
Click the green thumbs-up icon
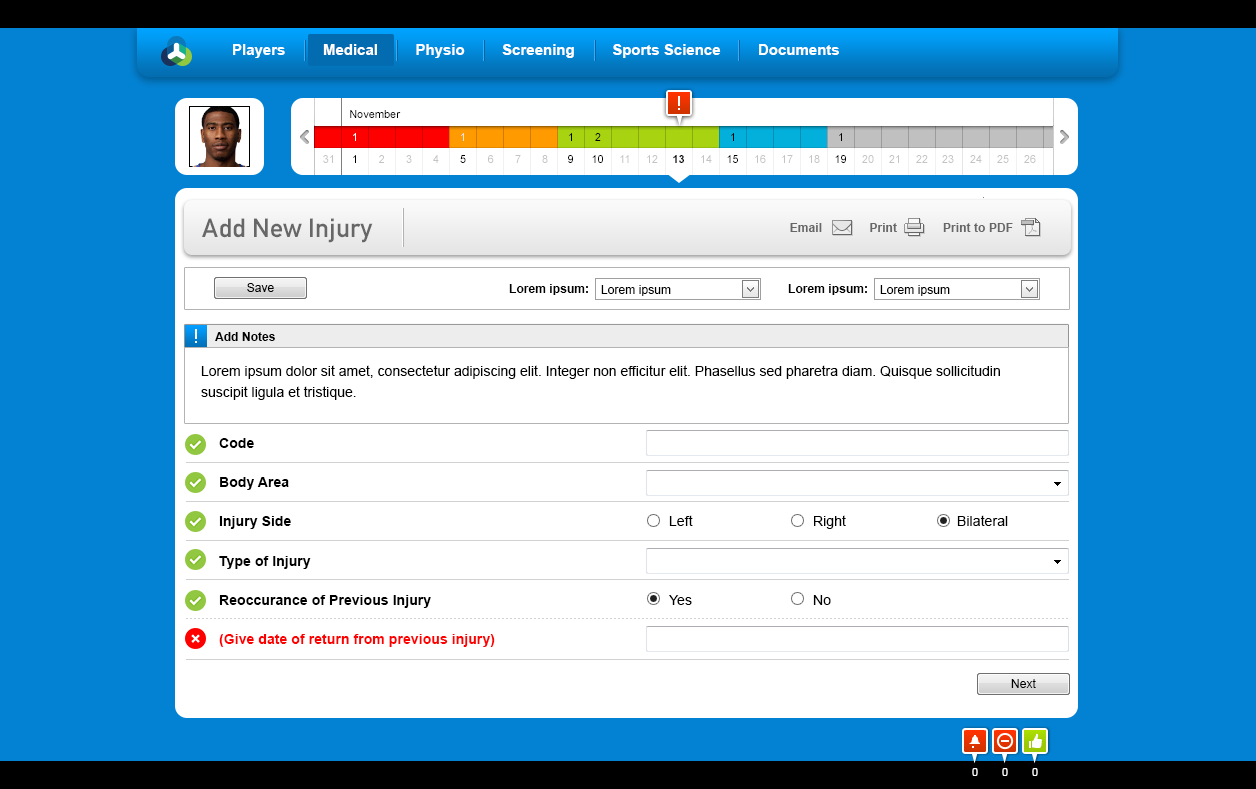tap(1035, 741)
